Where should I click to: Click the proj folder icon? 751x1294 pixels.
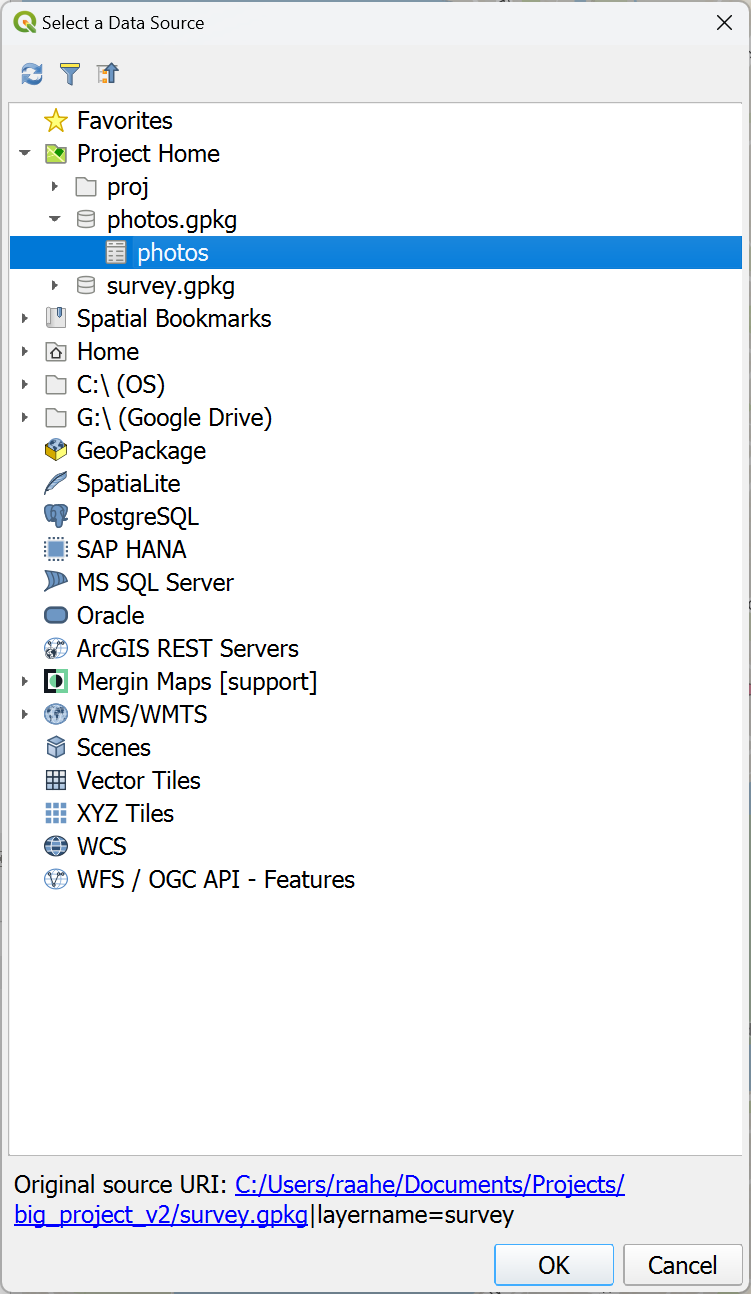click(x=86, y=187)
